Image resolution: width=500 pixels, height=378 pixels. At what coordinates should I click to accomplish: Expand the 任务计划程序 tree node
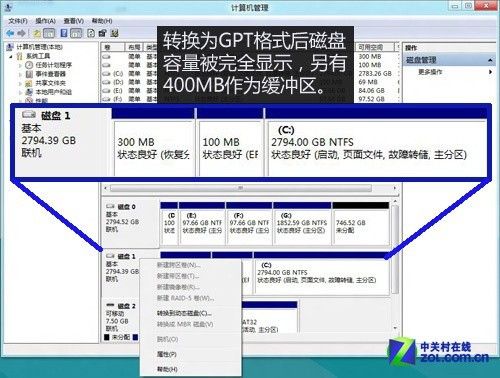click(20, 65)
